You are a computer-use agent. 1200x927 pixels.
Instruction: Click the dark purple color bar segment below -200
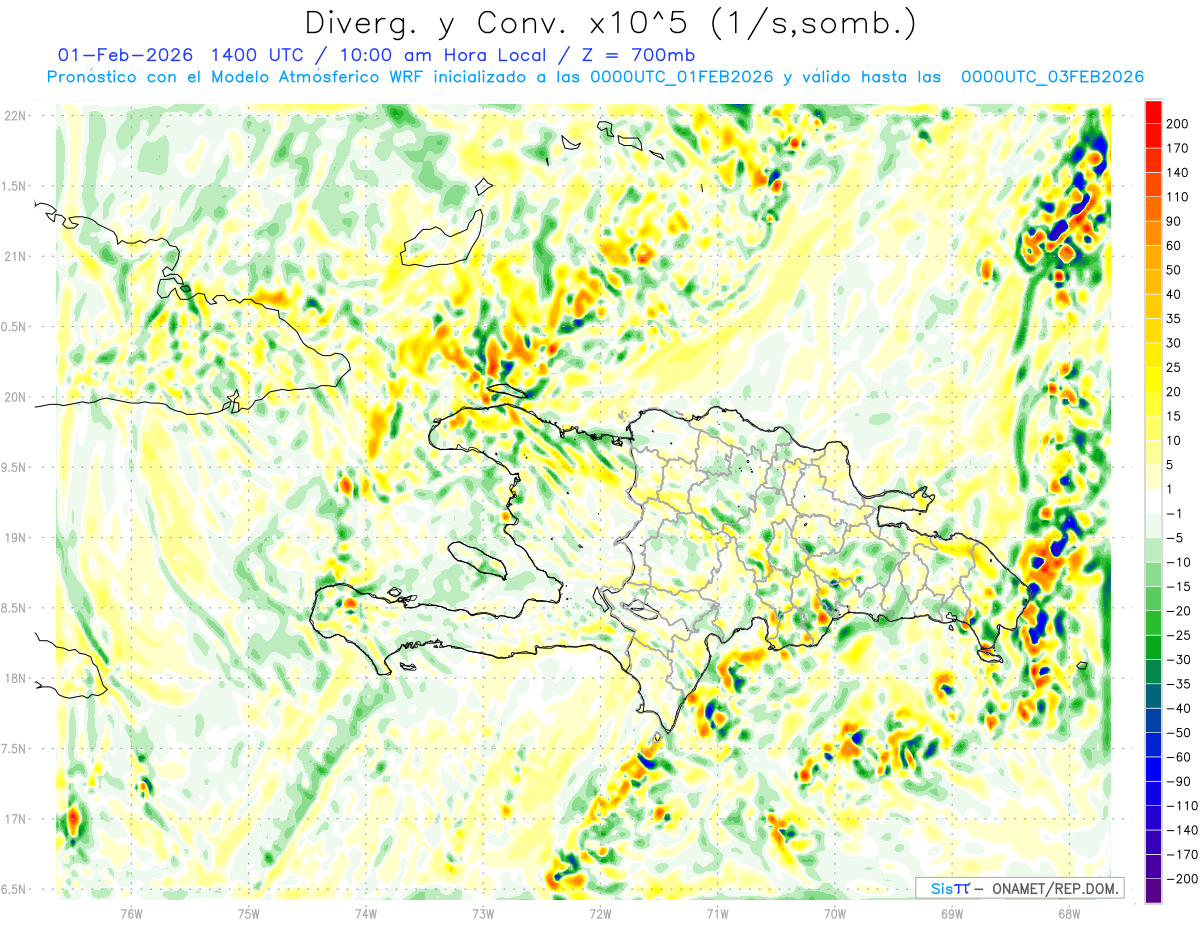tap(1153, 891)
